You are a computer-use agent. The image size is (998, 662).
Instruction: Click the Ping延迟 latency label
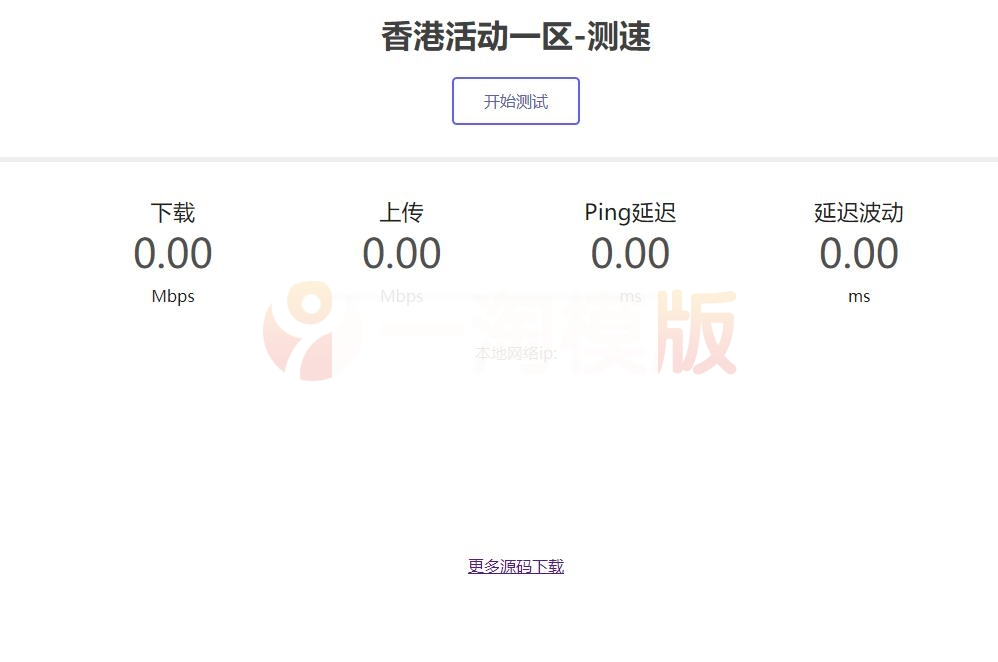[x=630, y=212]
